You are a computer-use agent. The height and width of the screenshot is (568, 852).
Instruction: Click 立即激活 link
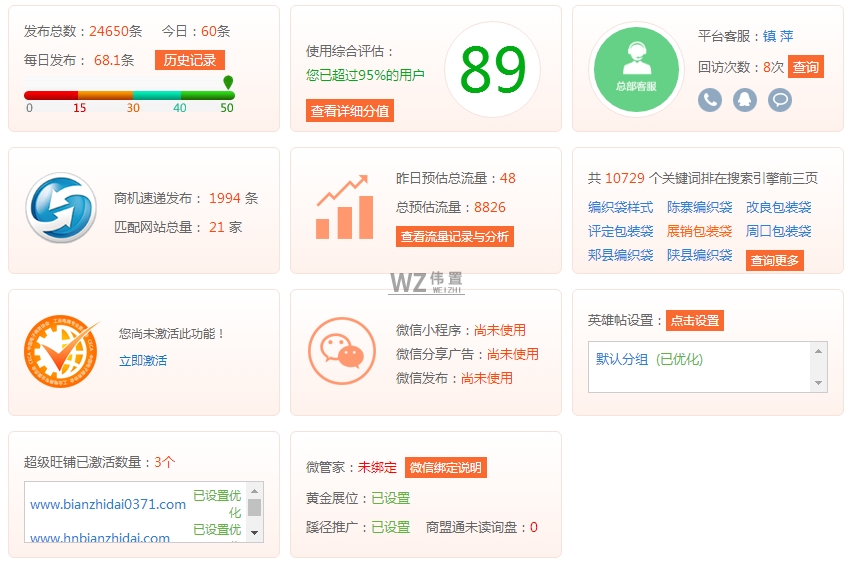pyautogui.click(x=143, y=360)
